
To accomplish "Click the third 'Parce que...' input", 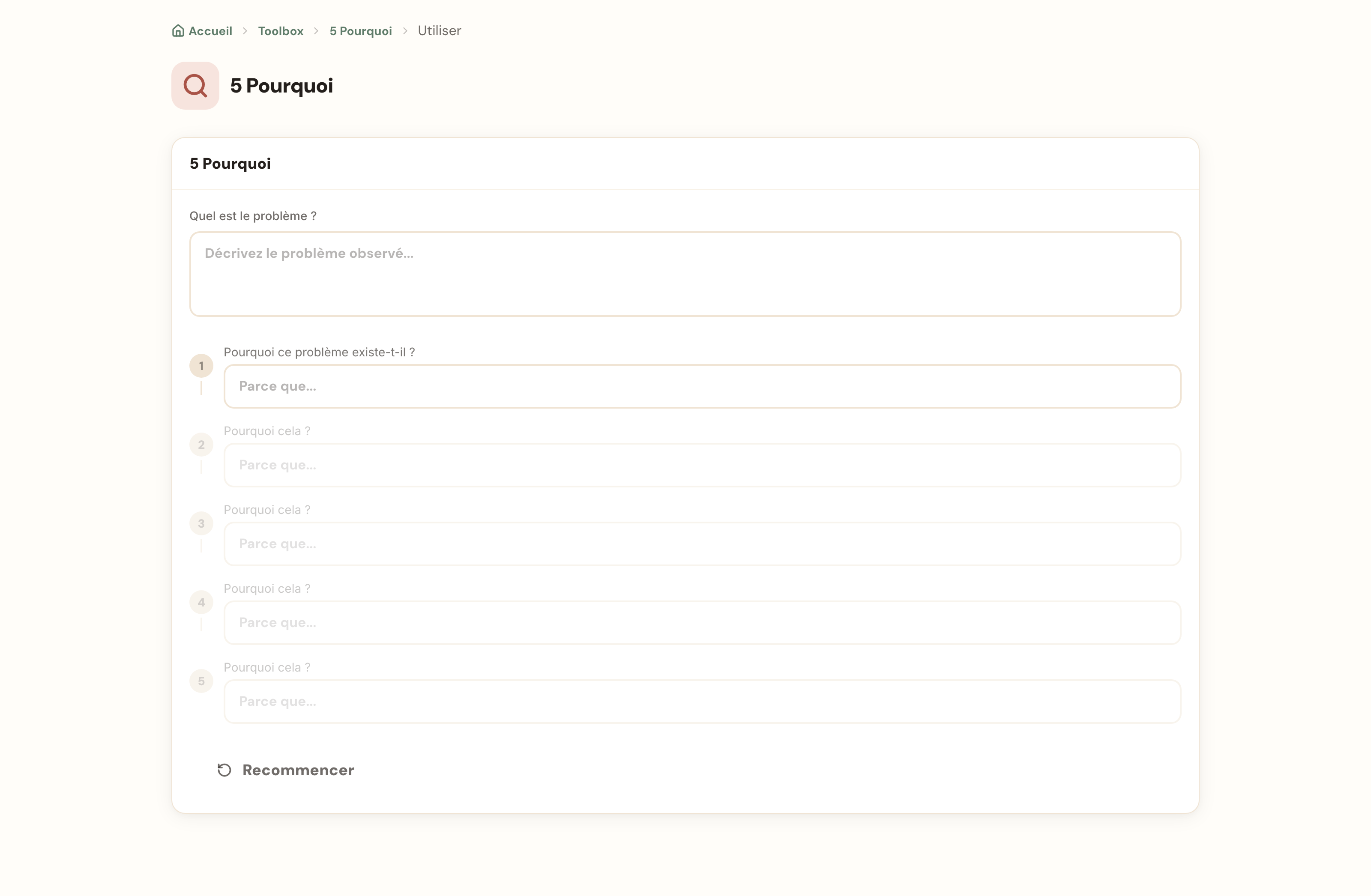I will [702, 544].
